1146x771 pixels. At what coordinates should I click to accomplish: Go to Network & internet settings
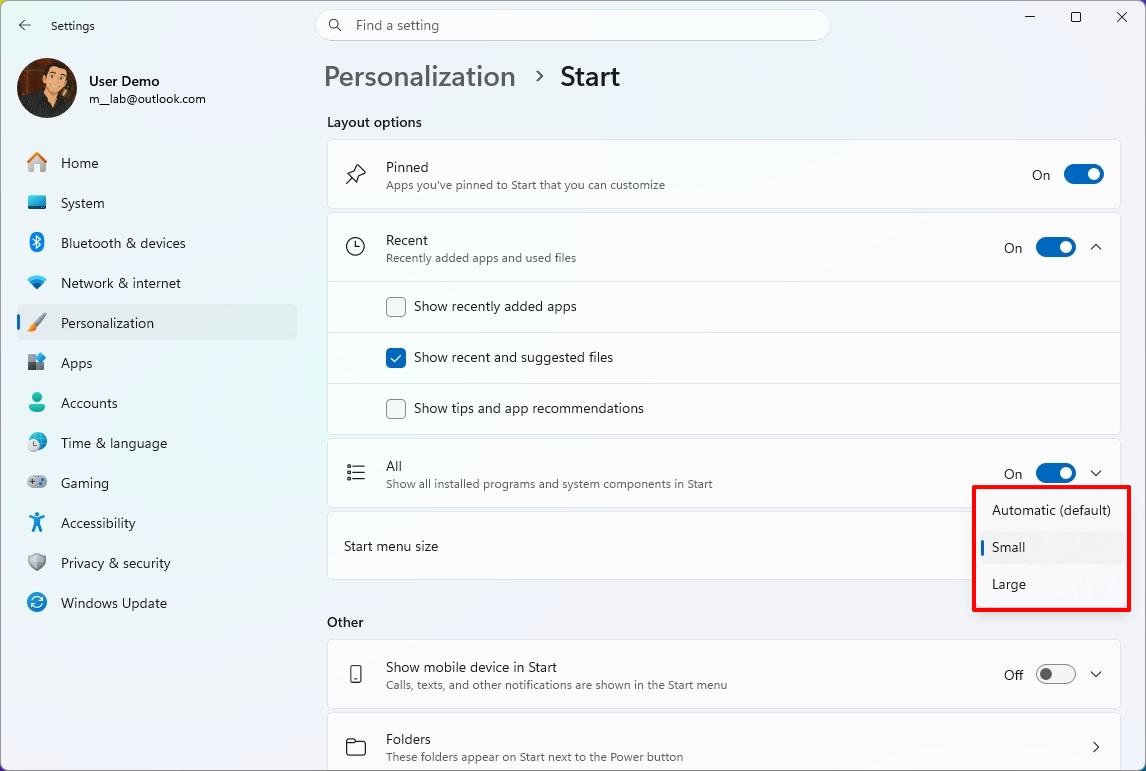[156, 283]
